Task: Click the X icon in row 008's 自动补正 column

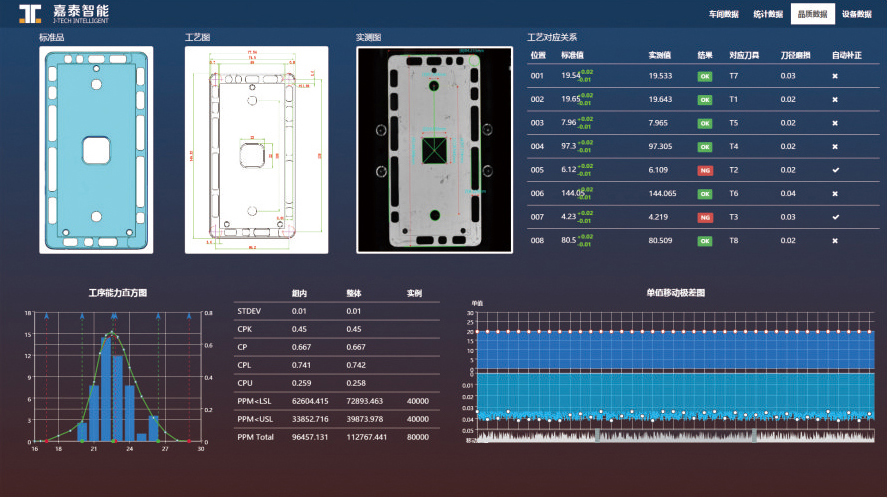Action: [x=835, y=241]
